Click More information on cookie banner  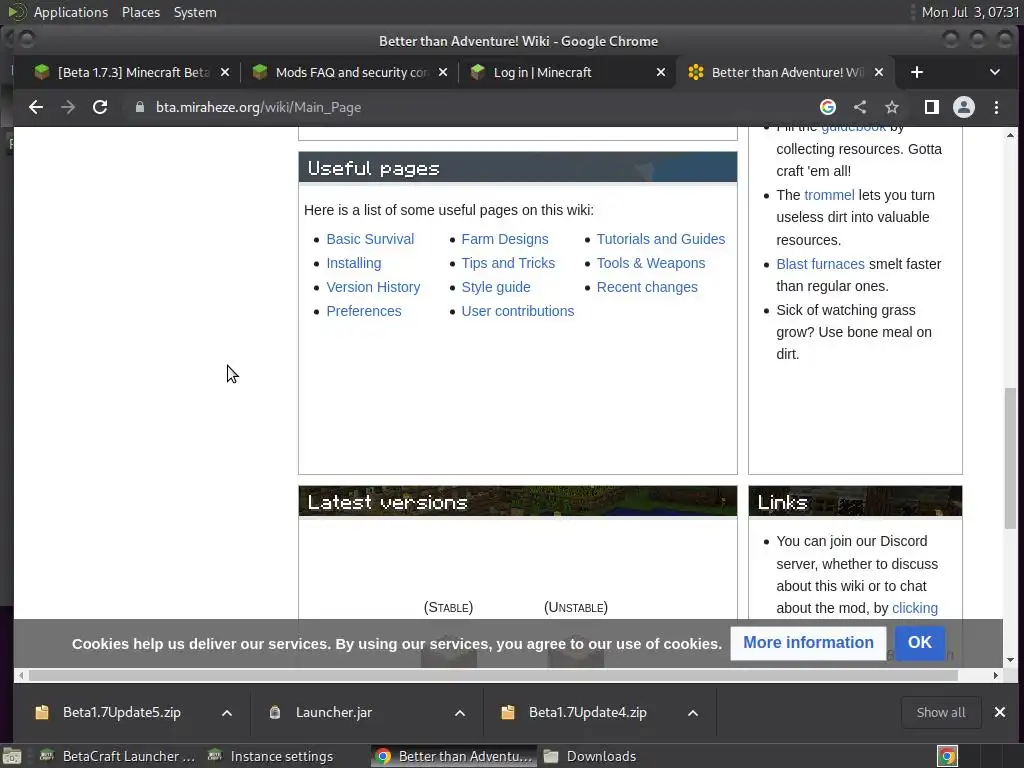point(808,643)
